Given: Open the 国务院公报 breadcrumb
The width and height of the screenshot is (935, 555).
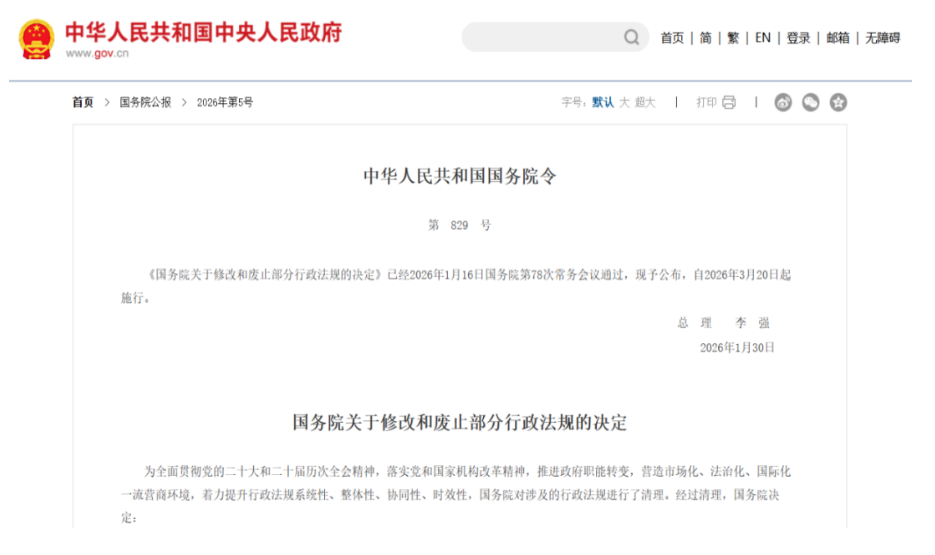Looking at the screenshot, I should coord(145,102).
